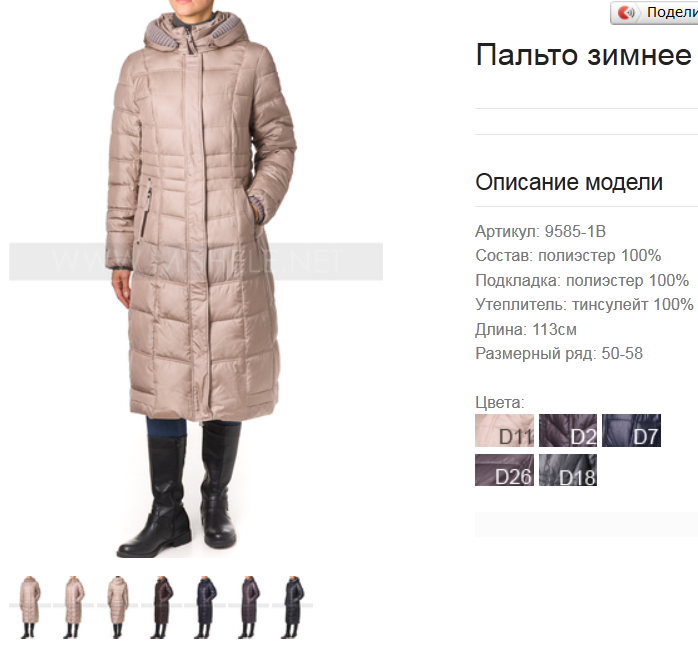Click the Артикул 9585-1B text

tap(540, 231)
